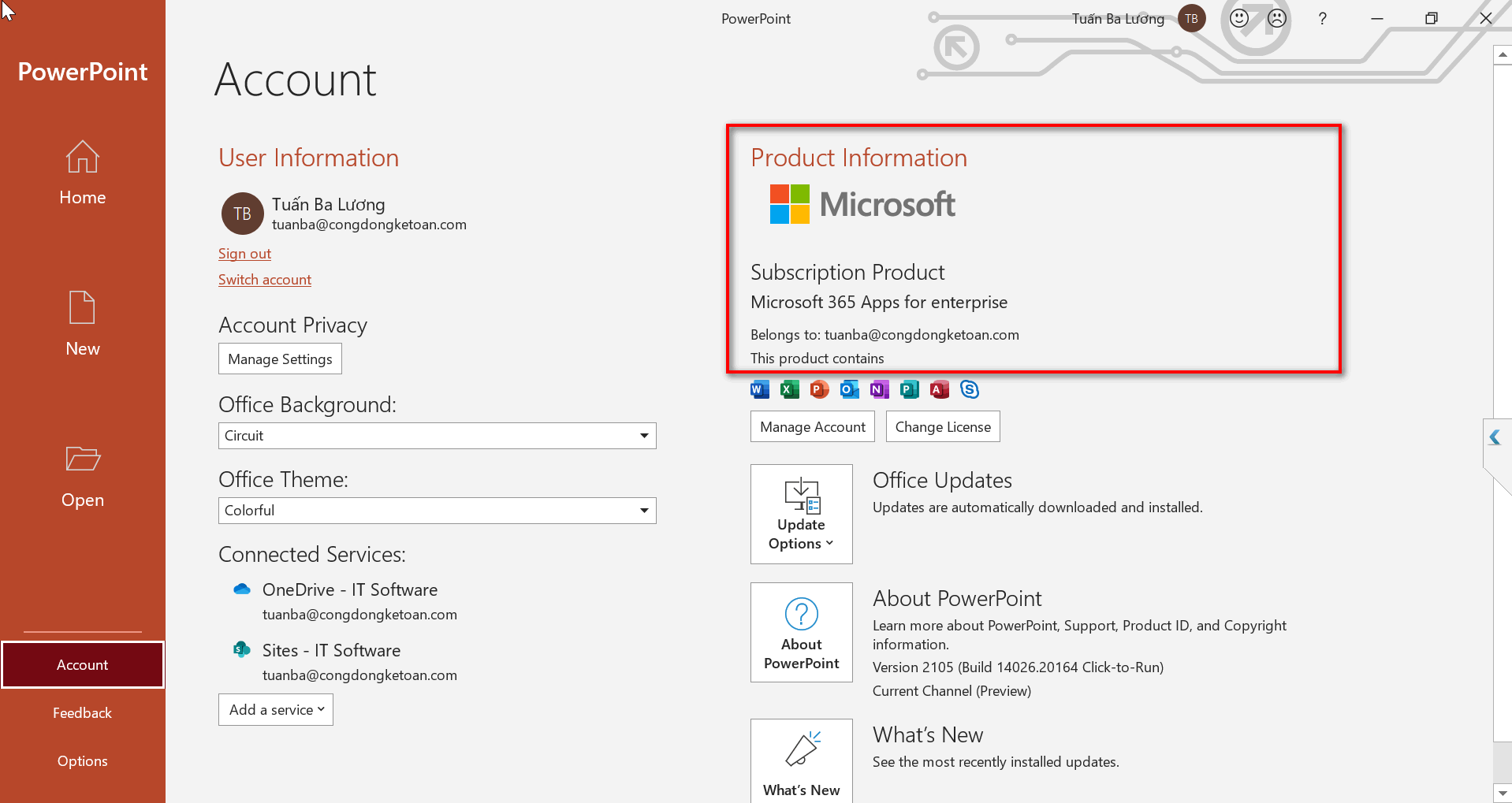This screenshot has width=1512, height=803.
Task: Select the New tab label
Action: tap(83, 348)
